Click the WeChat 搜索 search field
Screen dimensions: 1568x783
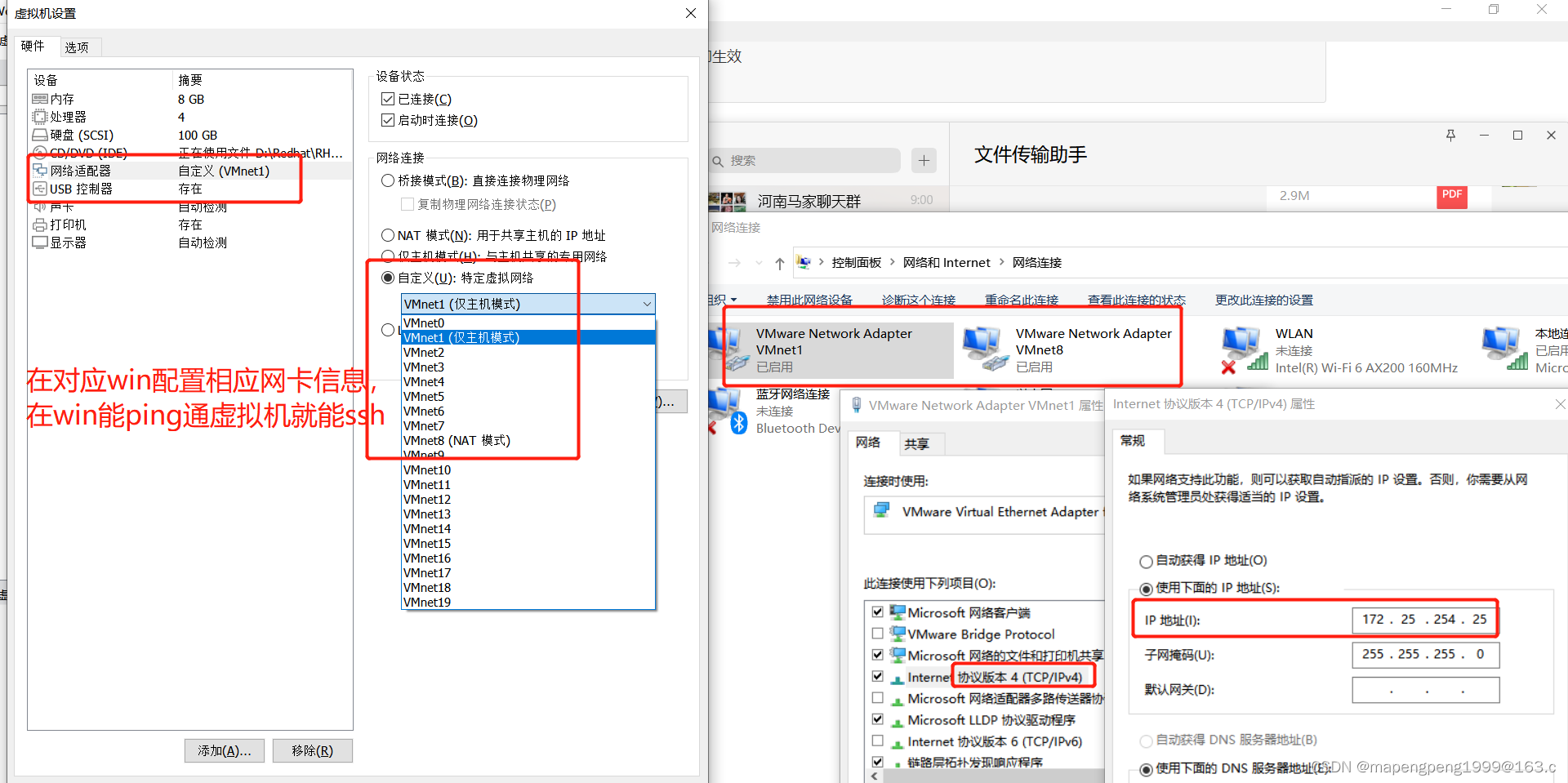pyautogui.click(x=804, y=161)
